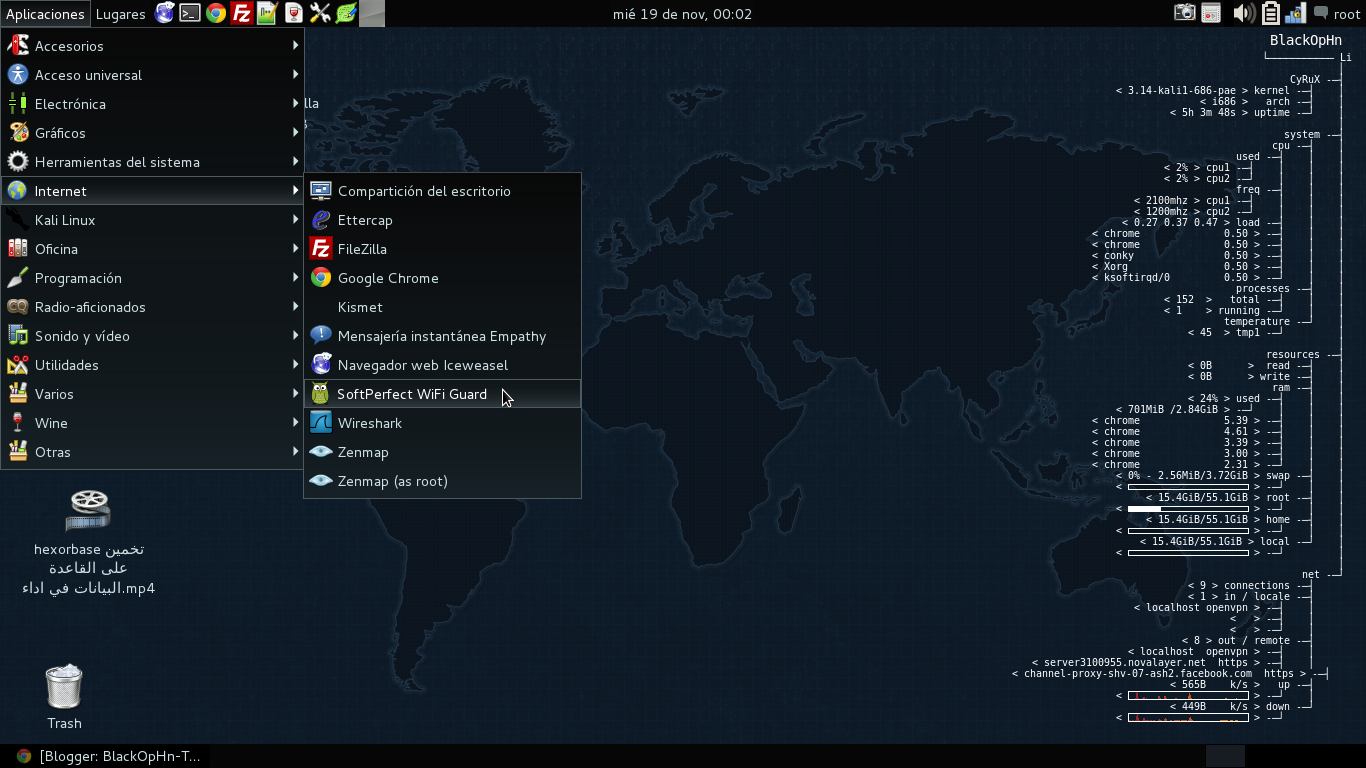Expand the Acceso universal submenu arrow
This screenshot has width=1366, height=768.
pyautogui.click(x=295, y=74)
